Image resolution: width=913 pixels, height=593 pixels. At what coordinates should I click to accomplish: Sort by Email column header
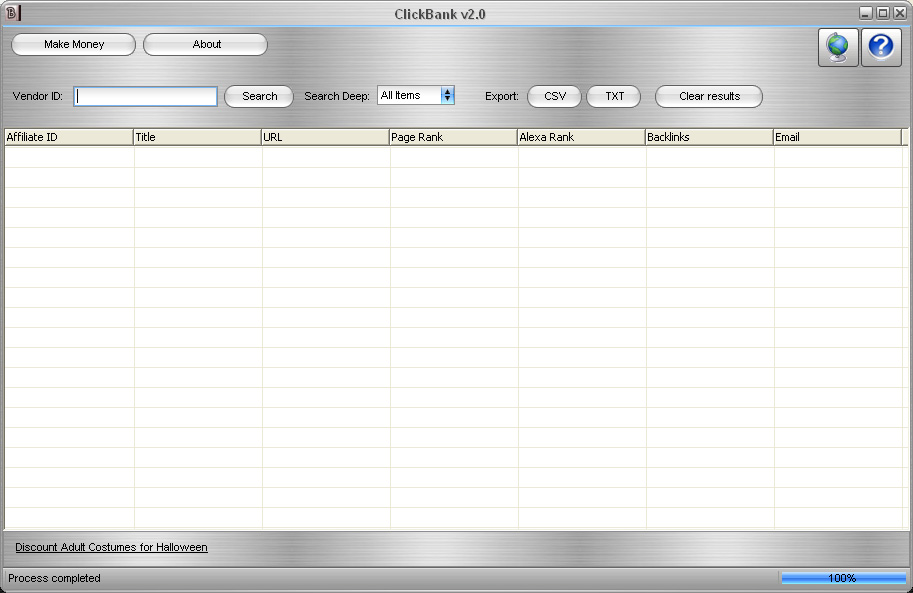coord(837,137)
